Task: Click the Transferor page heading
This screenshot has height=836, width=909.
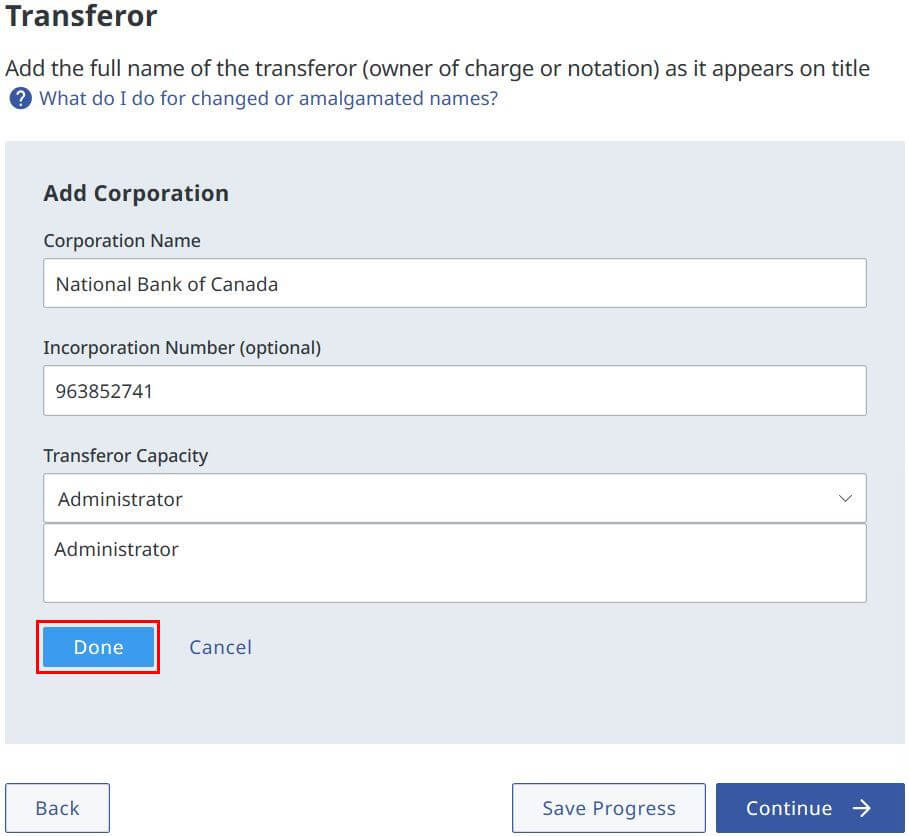Action: coord(81,16)
